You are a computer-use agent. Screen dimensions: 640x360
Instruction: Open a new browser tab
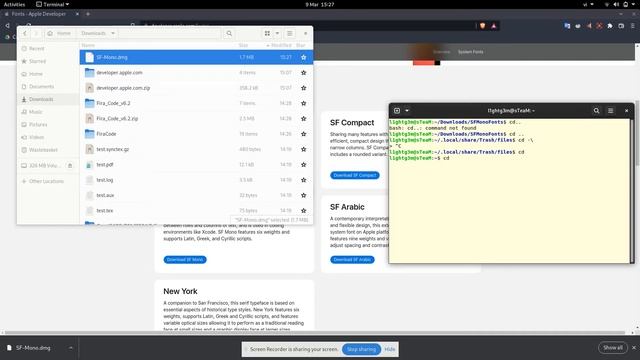88,14
